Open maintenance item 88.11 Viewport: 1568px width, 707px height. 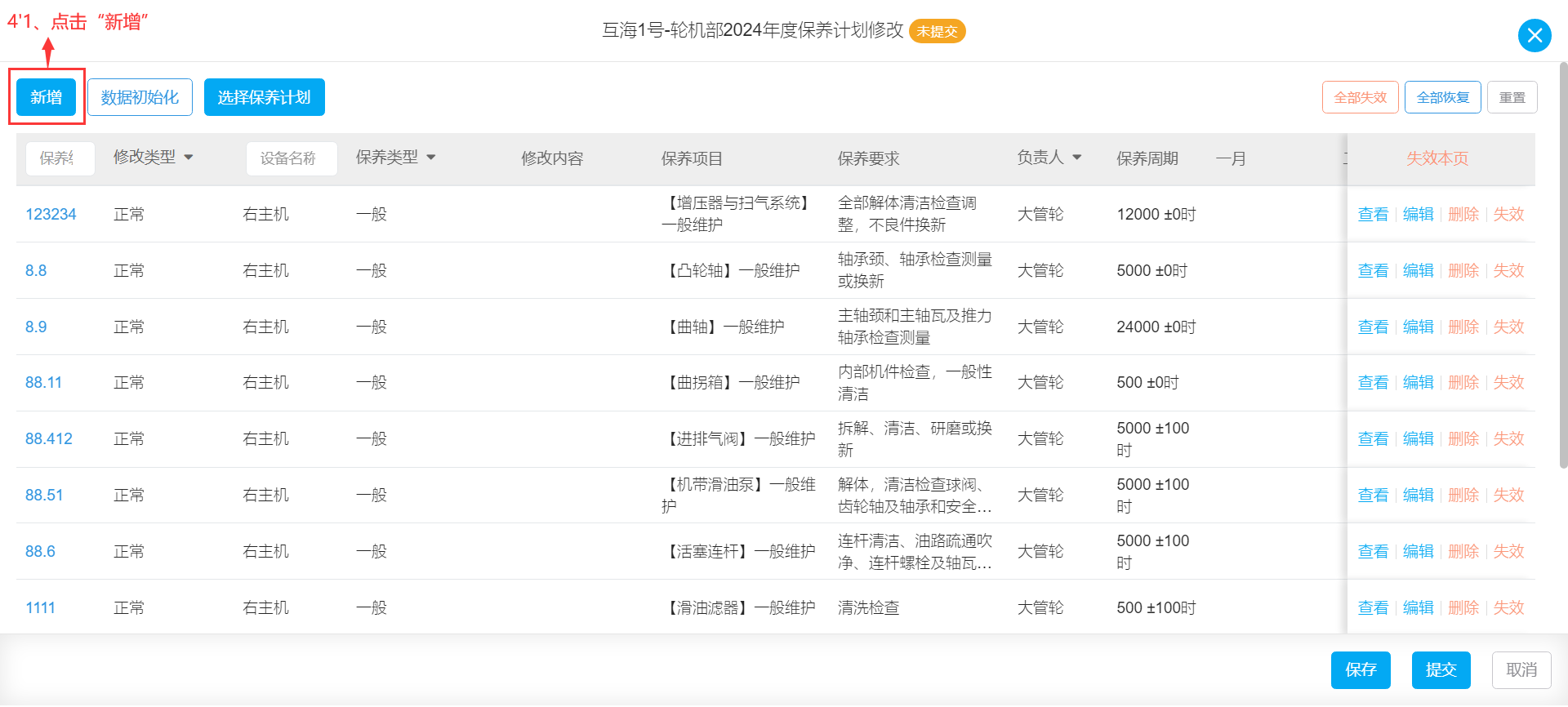[x=43, y=382]
